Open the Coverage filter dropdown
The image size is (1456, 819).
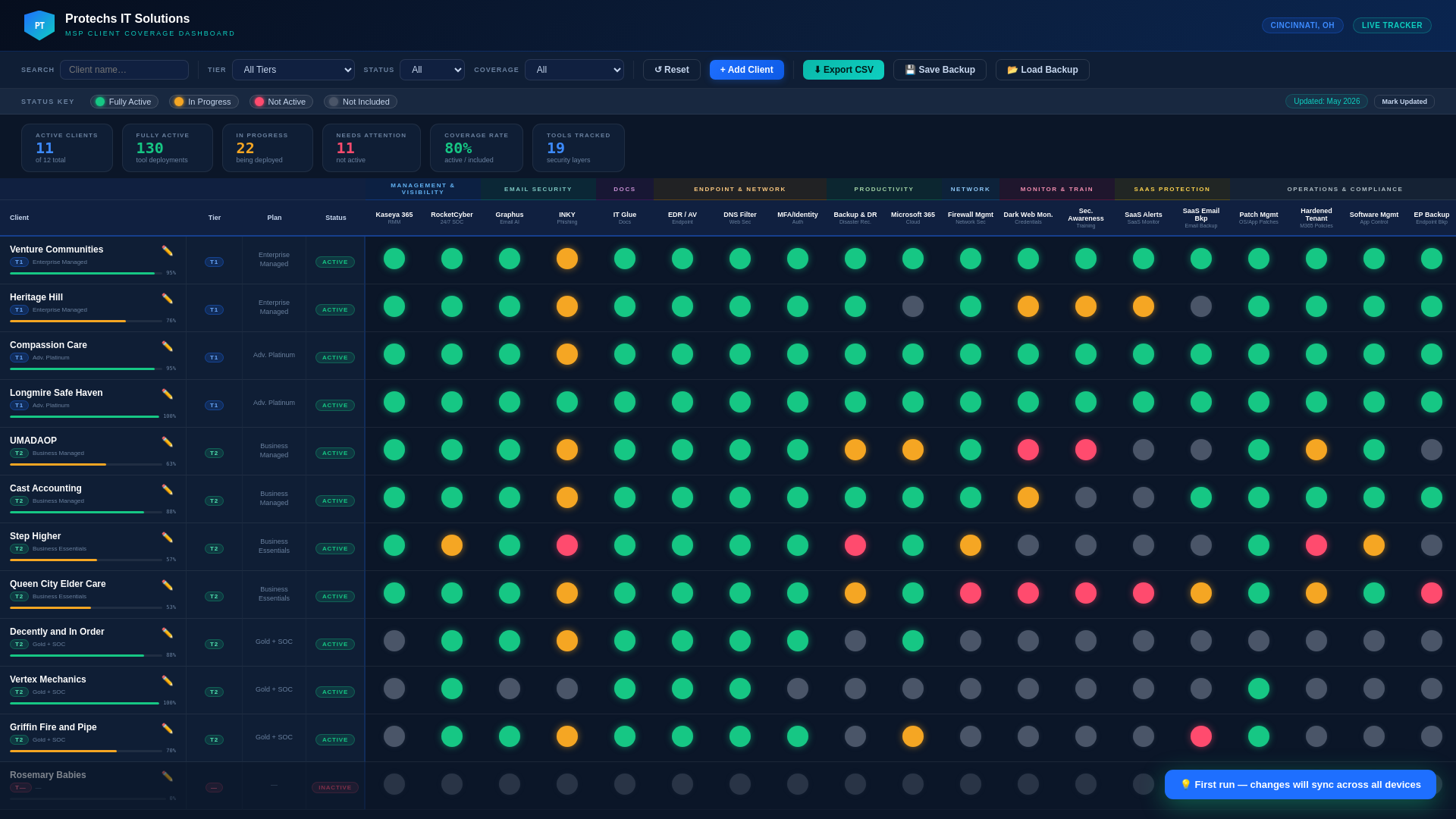point(574,70)
